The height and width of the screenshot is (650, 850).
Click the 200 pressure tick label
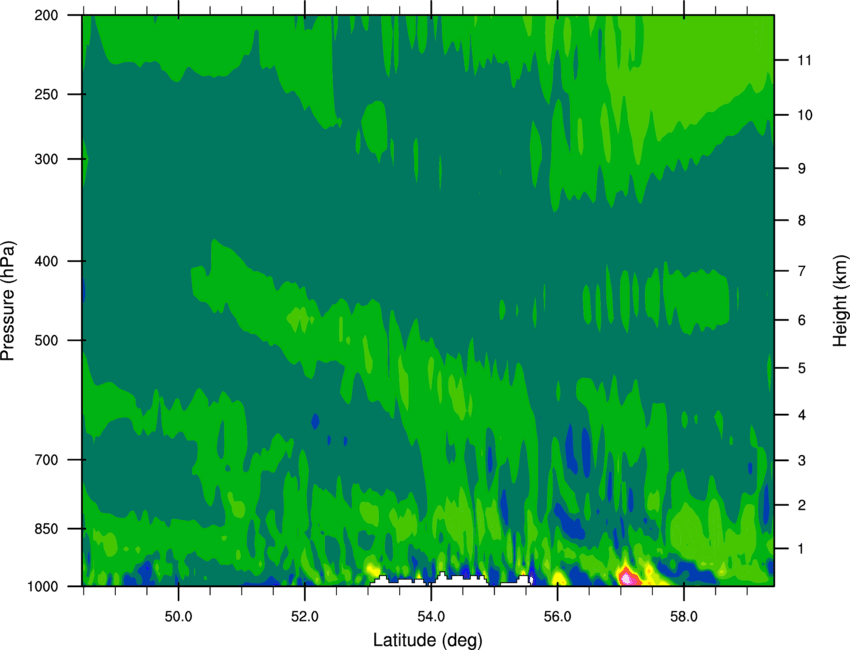46,15
